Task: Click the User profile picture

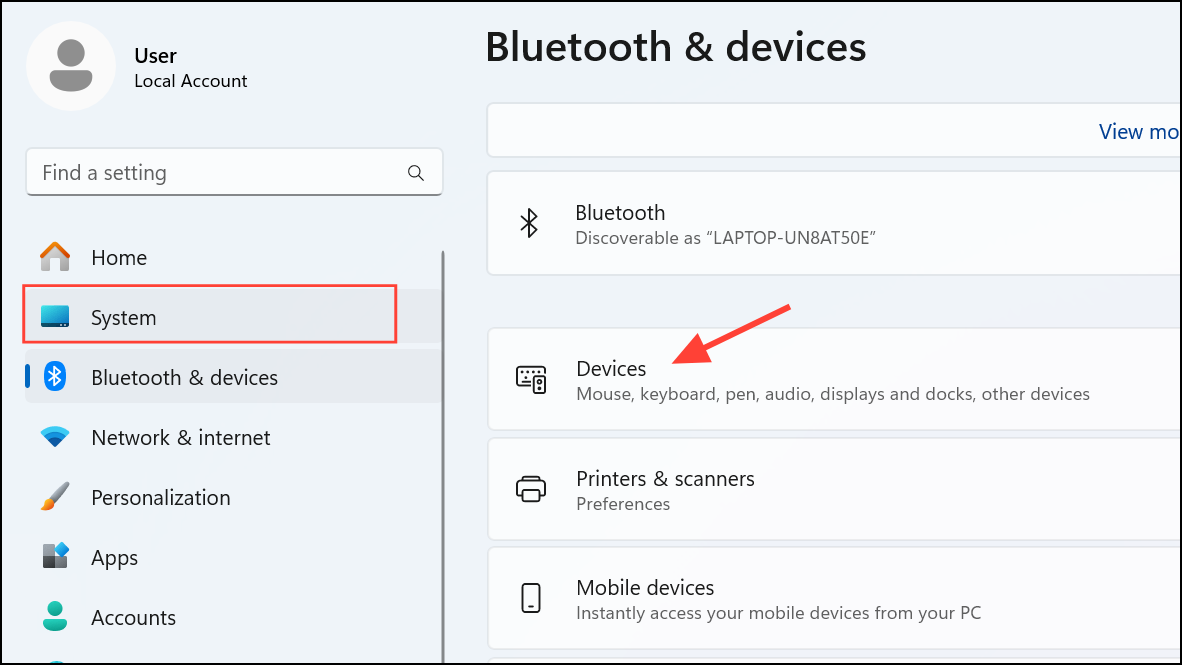Action: [x=70, y=64]
